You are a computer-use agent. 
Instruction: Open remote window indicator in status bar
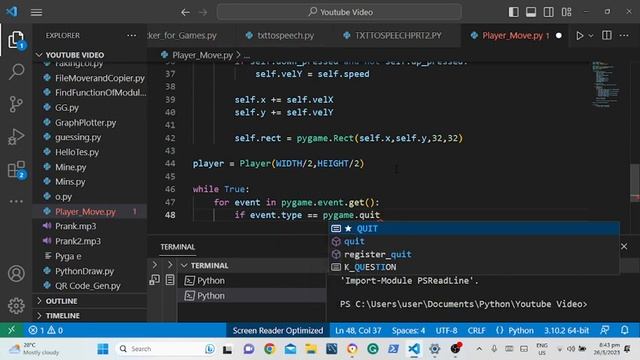tap(11, 330)
